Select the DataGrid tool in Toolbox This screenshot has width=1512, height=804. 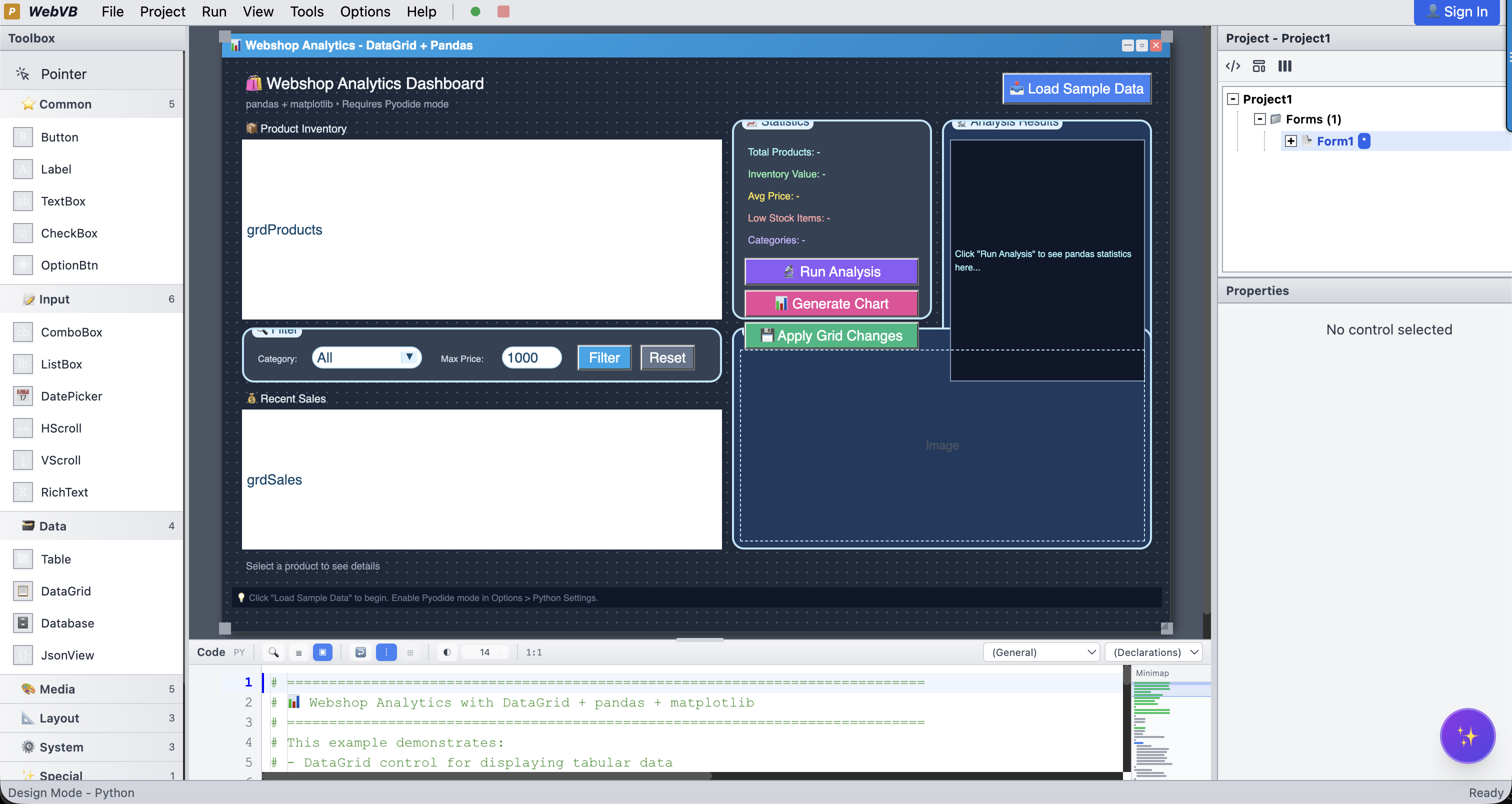tap(65, 591)
